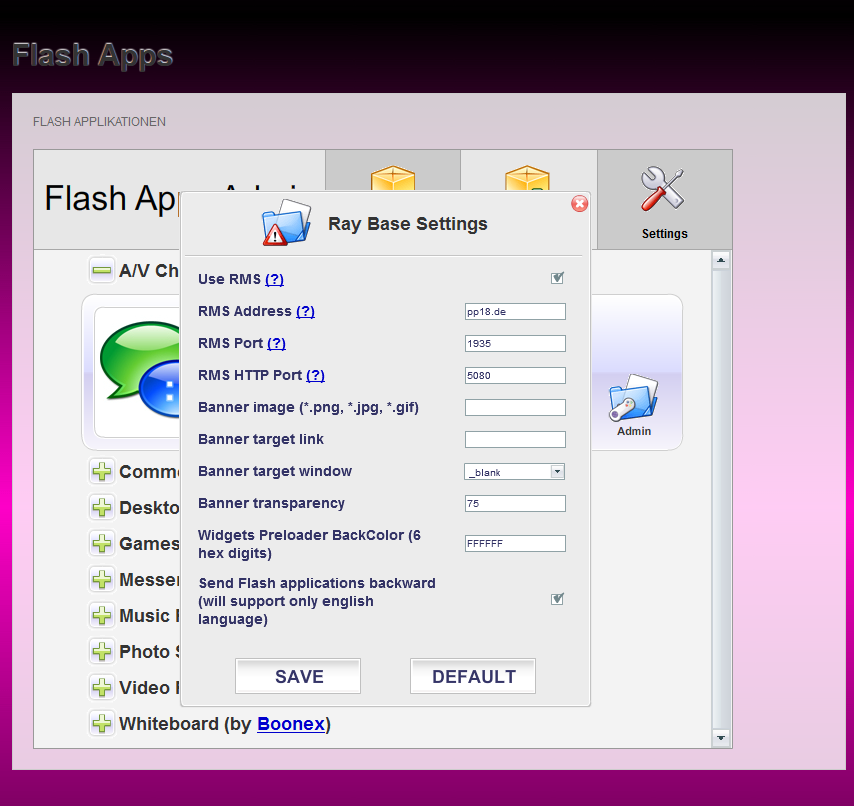This screenshot has height=806, width=854.
Task: Expand the Whiteboard section plus icon
Action: pyautogui.click(x=102, y=723)
